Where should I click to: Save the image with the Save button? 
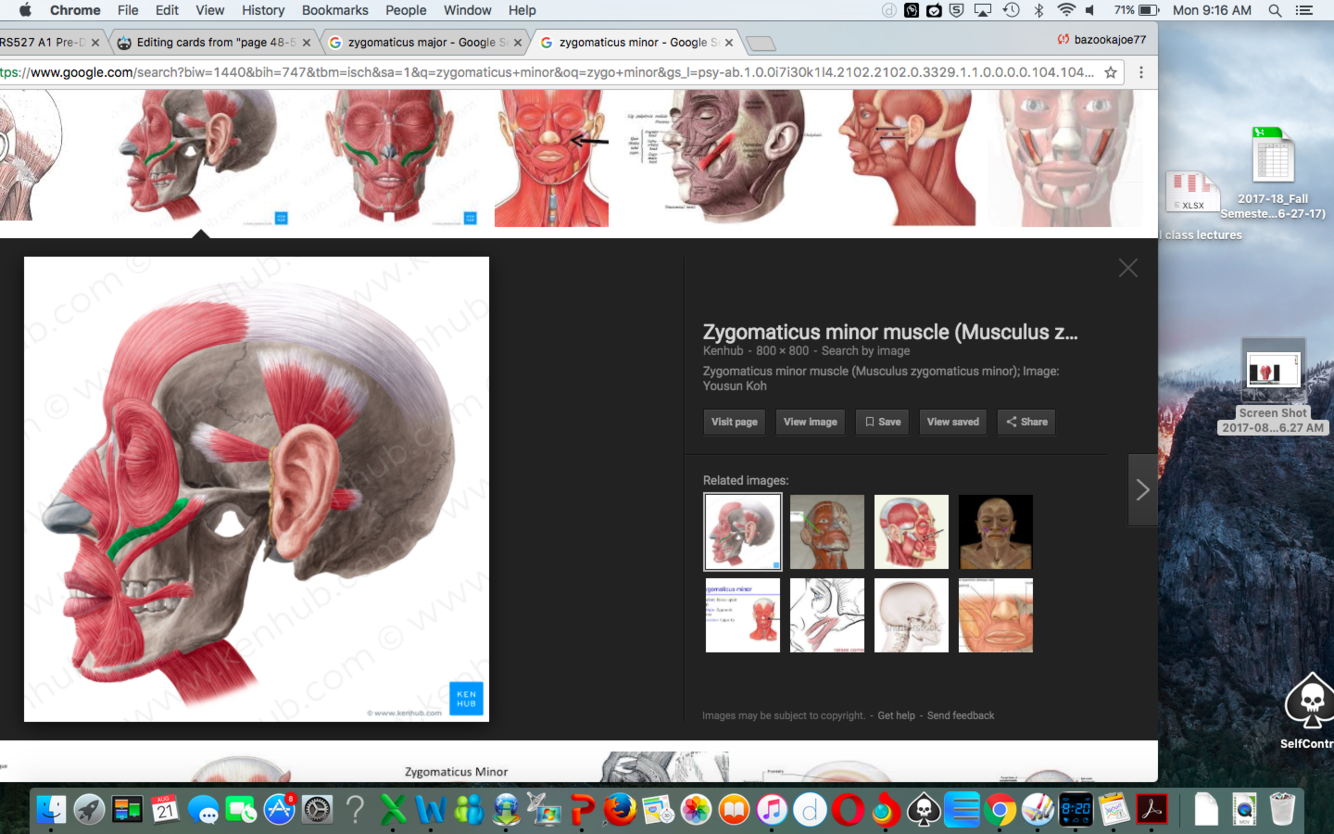click(882, 422)
